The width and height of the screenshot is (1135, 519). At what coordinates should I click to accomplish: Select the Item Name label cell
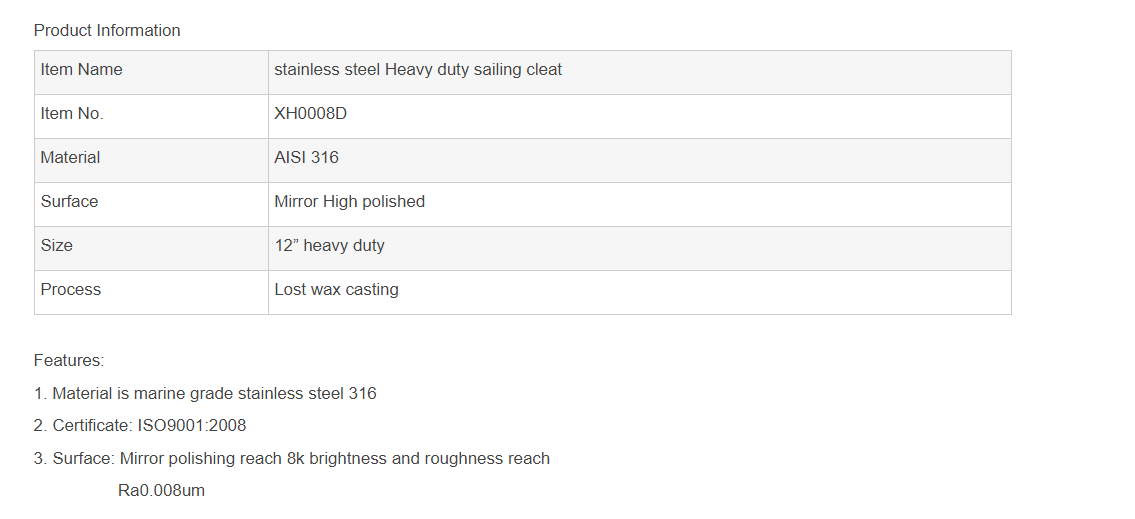click(x=81, y=70)
